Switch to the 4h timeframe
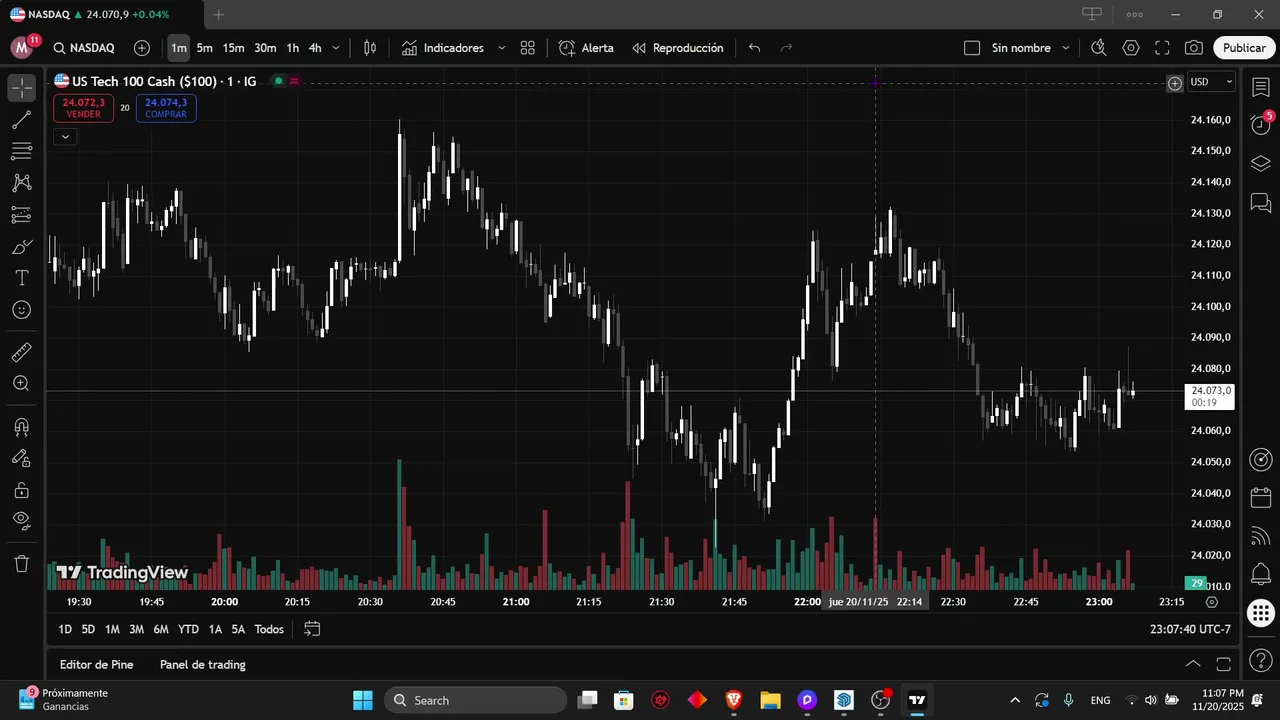Viewport: 1280px width, 720px height. pos(315,48)
